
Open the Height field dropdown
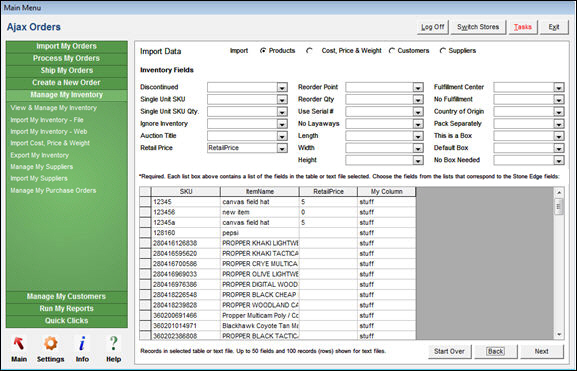pos(418,160)
